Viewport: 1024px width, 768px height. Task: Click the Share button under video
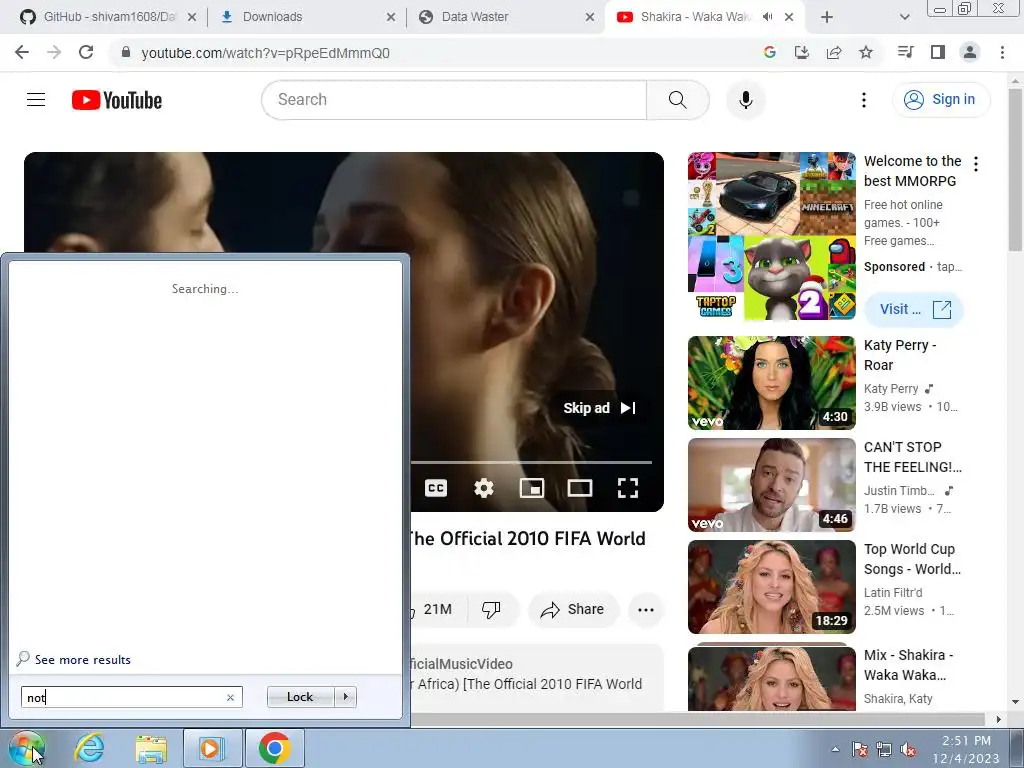(573, 609)
